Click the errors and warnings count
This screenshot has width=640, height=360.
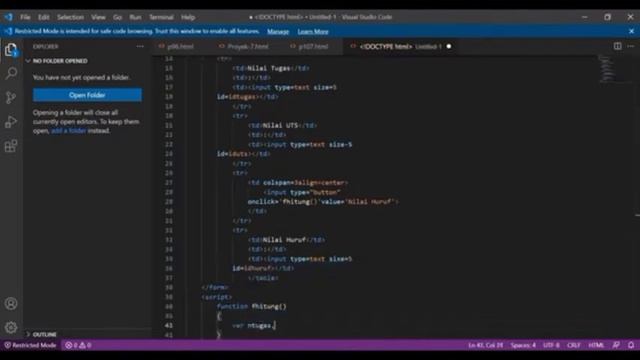tap(78, 345)
